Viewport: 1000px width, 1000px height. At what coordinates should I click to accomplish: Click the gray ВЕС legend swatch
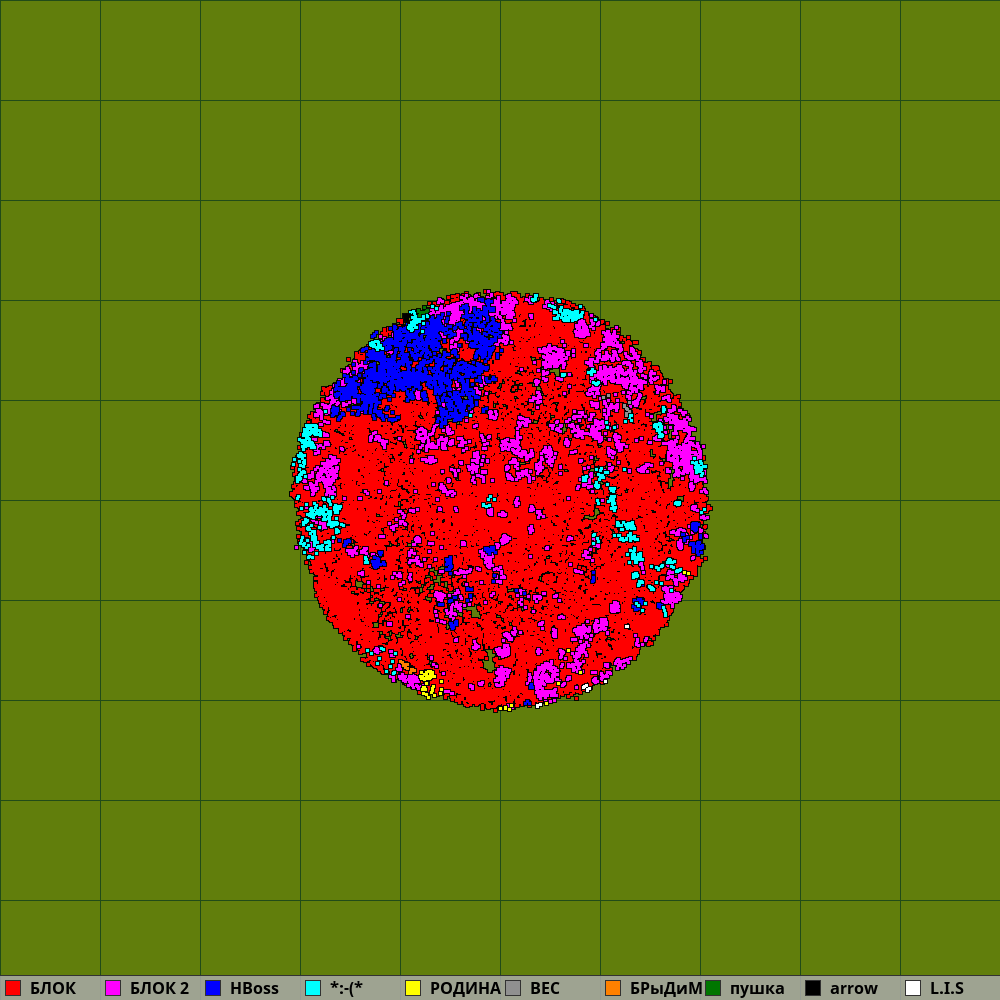coord(513,988)
